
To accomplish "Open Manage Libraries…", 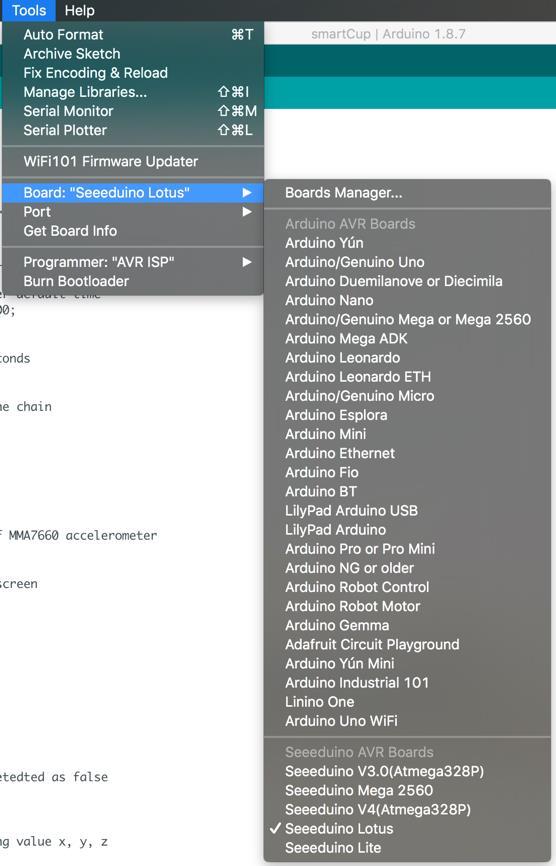I will (133, 92).
